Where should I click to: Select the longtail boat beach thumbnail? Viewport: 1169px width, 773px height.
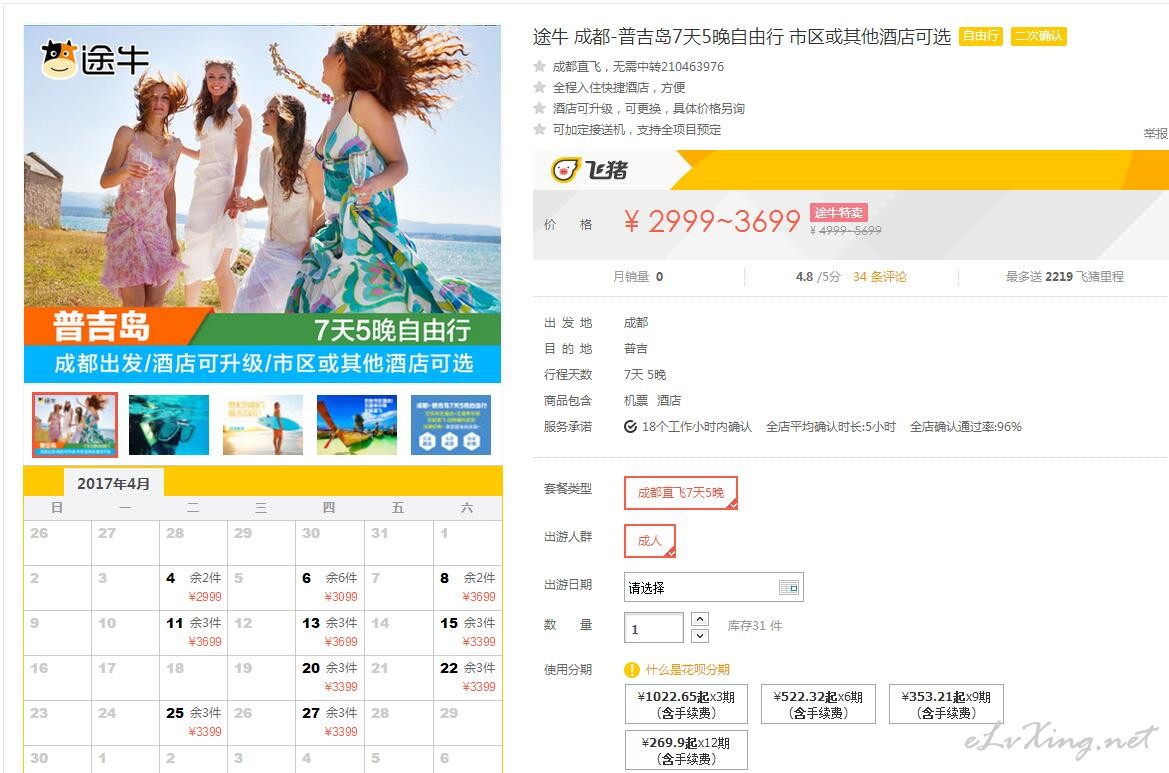coord(356,425)
